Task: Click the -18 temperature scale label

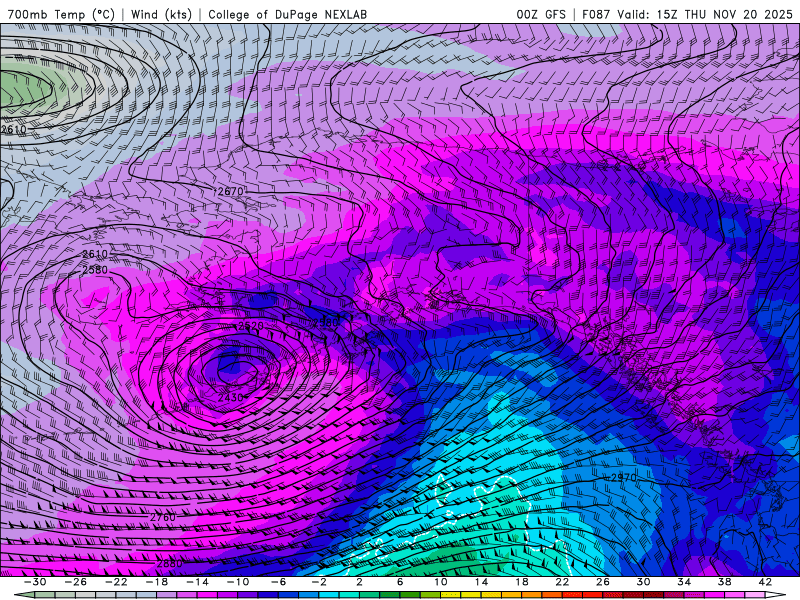Action: pos(157,582)
